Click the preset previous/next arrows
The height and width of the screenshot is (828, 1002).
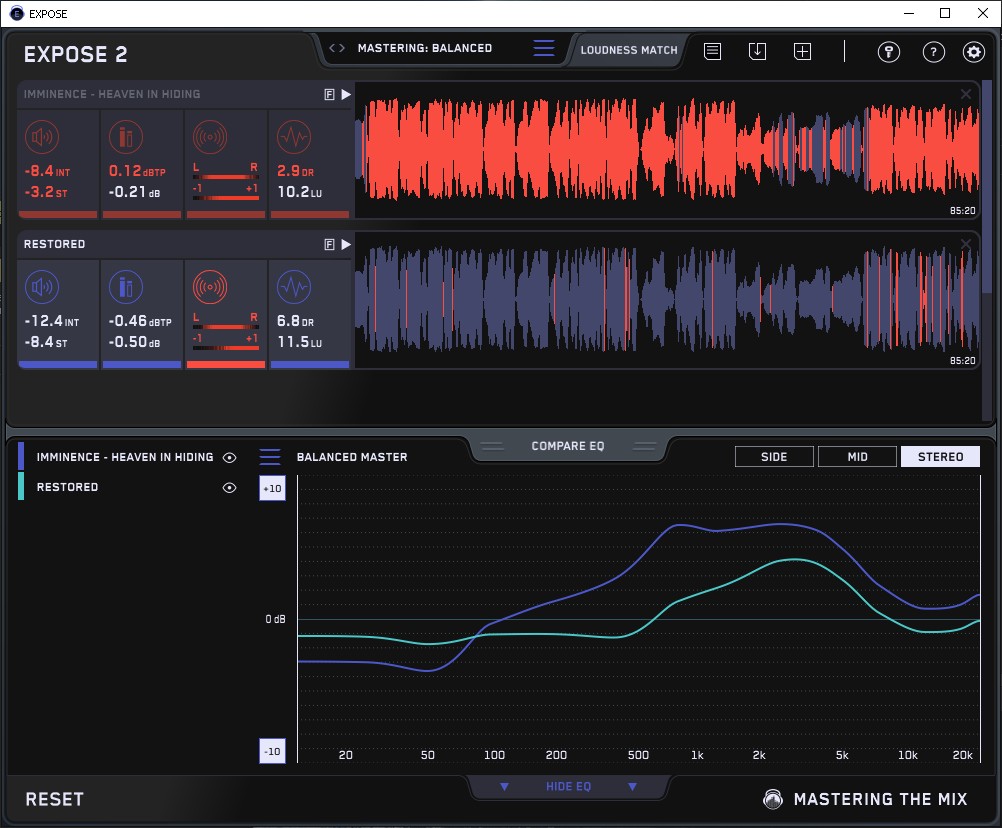point(337,48)
